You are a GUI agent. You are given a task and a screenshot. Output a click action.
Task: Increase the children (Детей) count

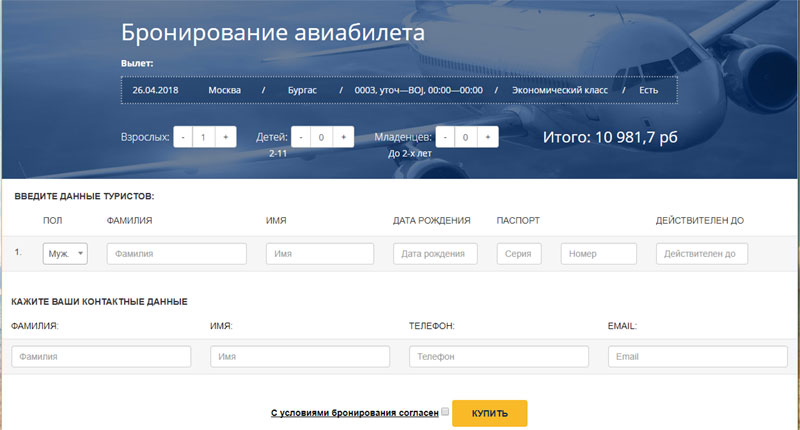tap(343, 137)
